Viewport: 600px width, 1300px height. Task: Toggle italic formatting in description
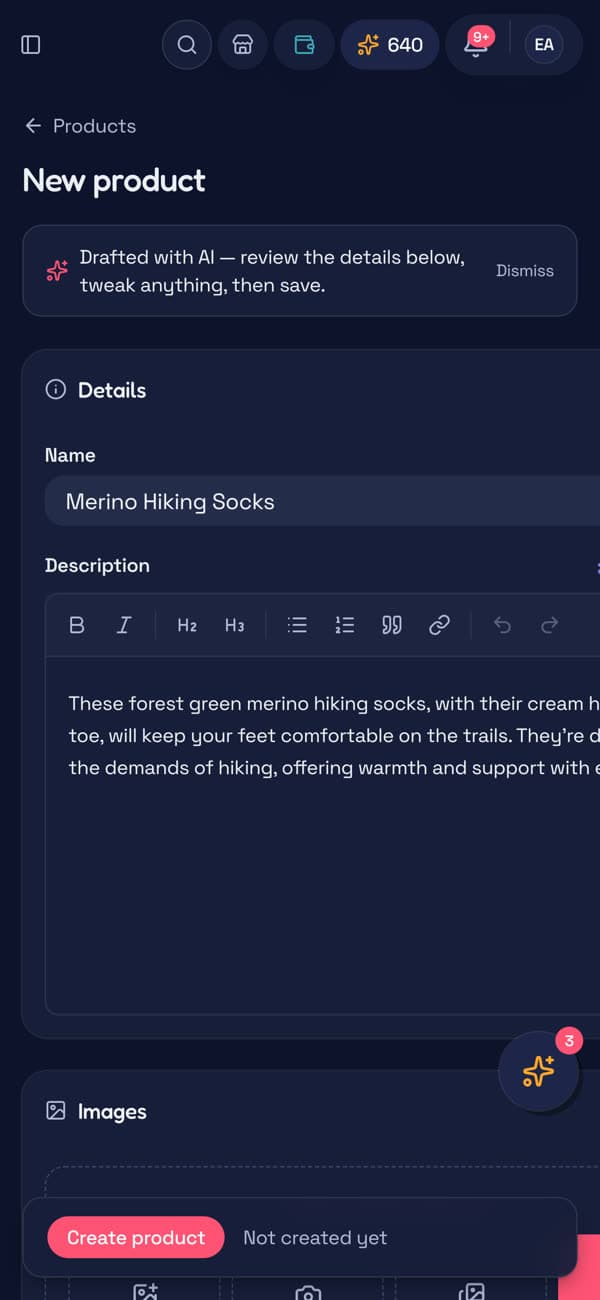click(x=124, y=625)
